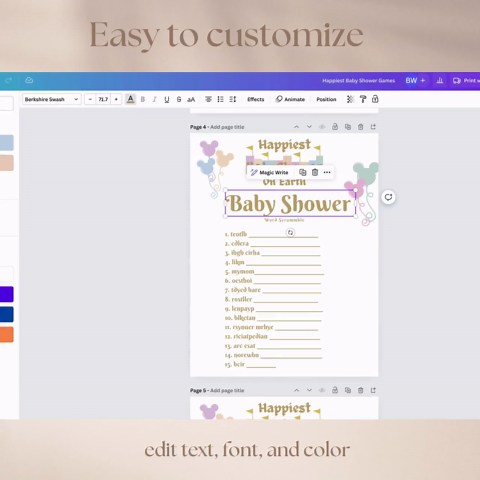Click Add page title for Page 5
The height and width of the screenshot is (480, 480).
click(227, 390)
